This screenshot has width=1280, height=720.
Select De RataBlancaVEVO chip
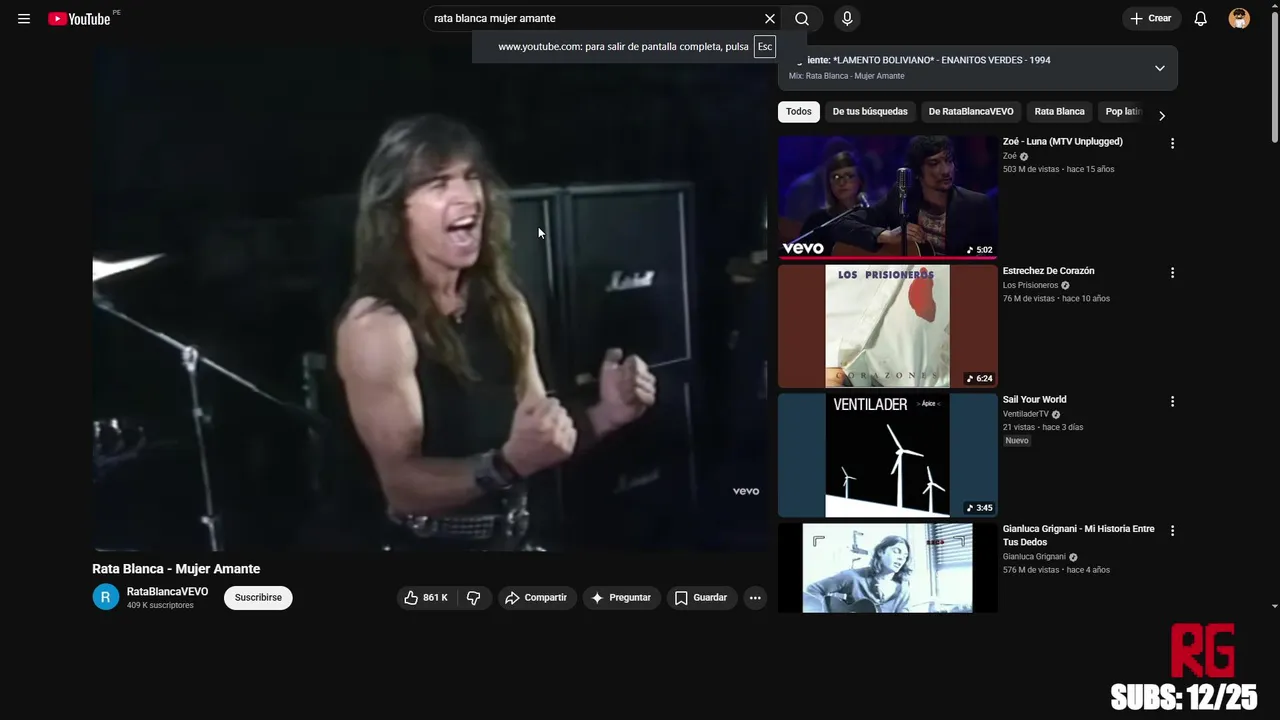[971, 112]
